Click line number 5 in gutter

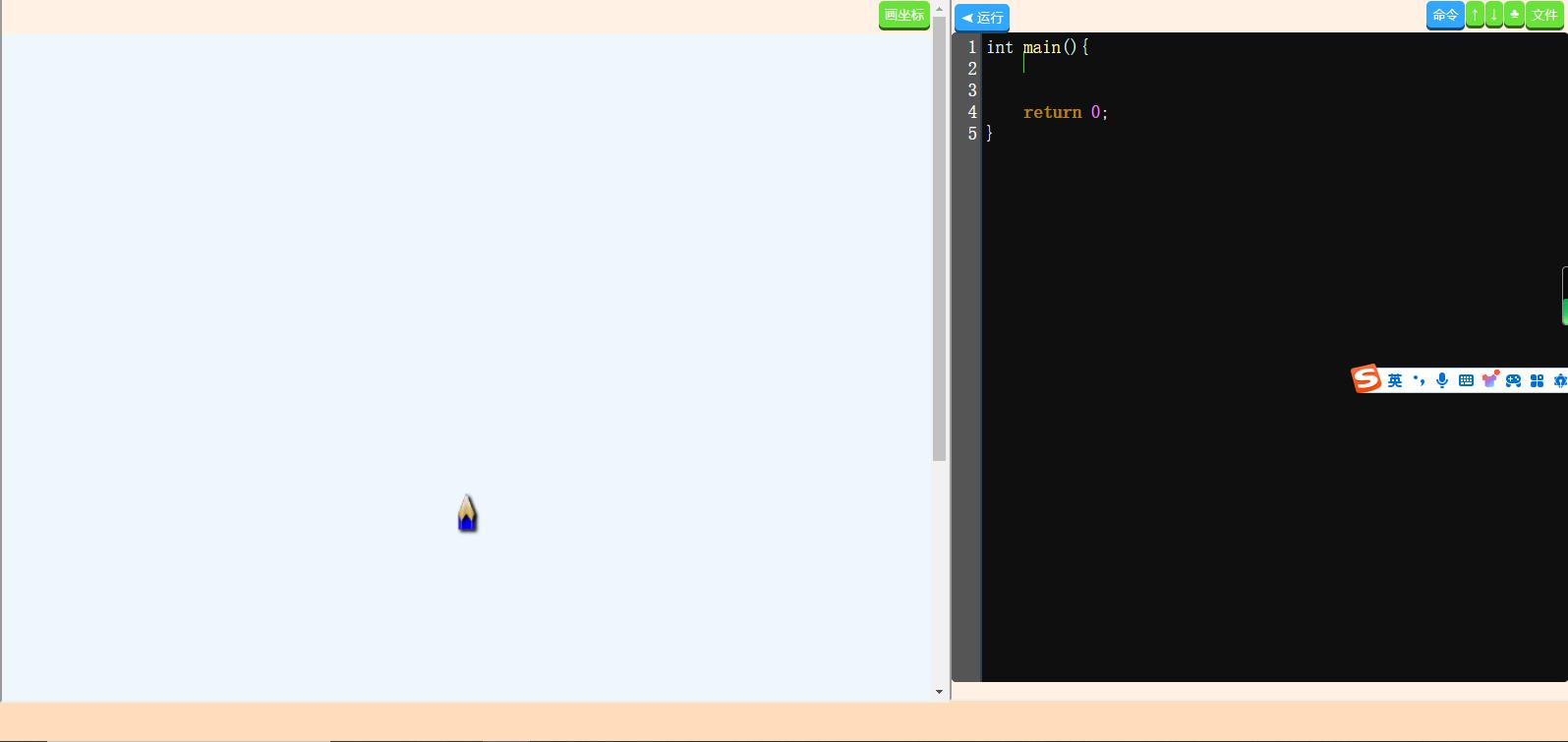pyautogui.click(x=972, y=134)
